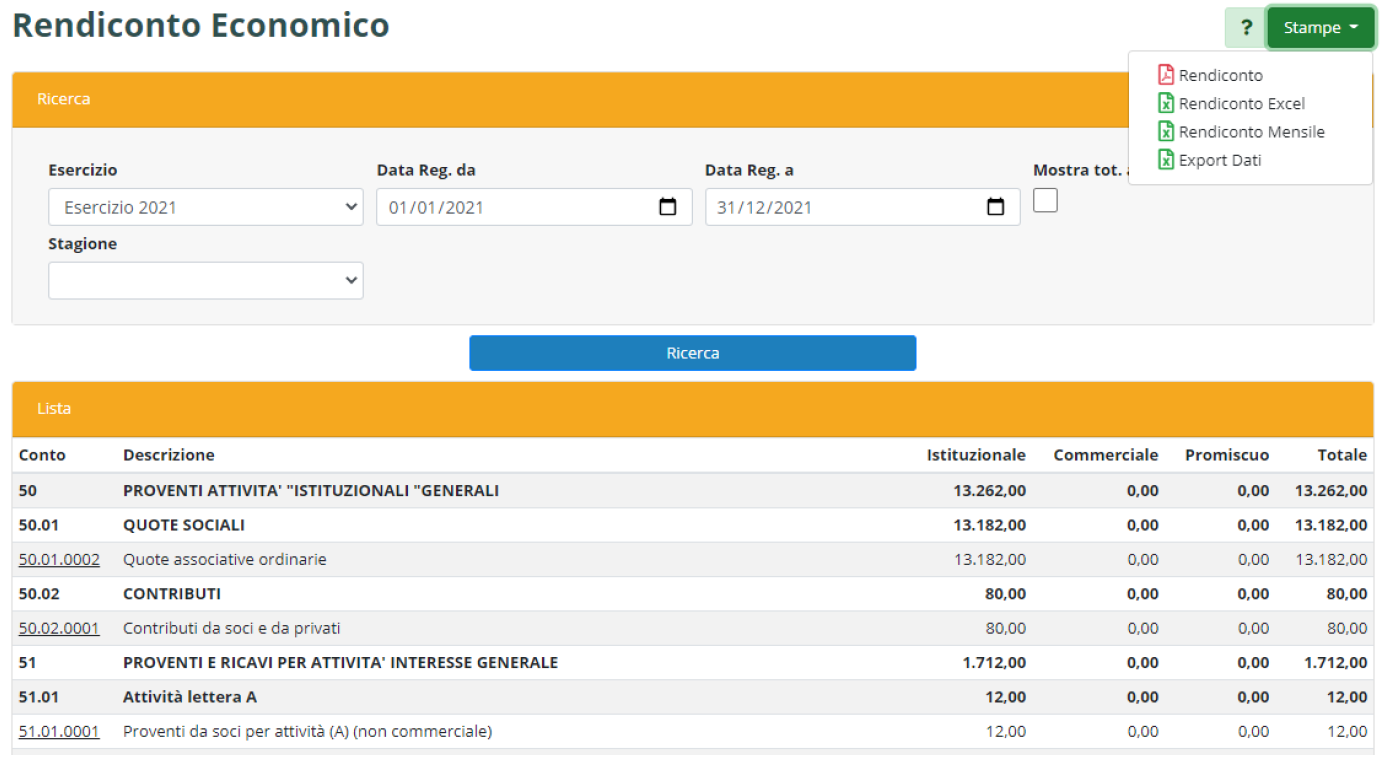Collapse the Stampe dropdown menu

[x=1320, y=28]
